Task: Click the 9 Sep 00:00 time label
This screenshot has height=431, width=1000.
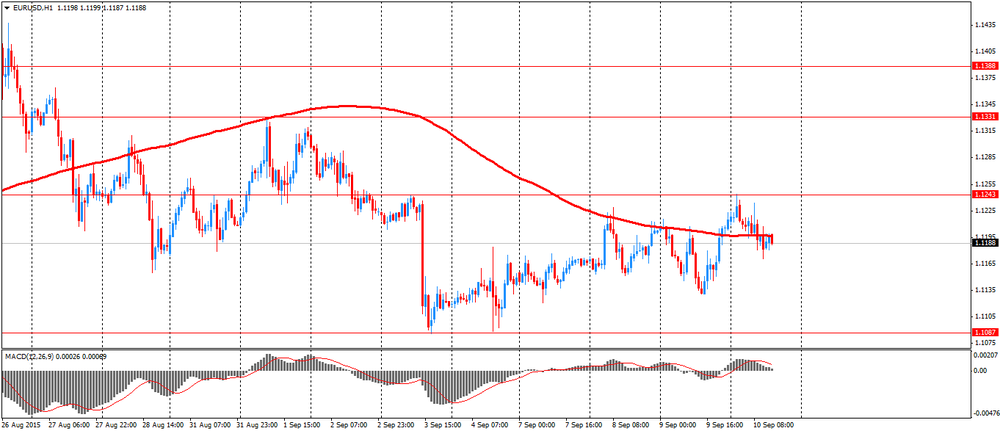Action: click(x=677, y=424)
